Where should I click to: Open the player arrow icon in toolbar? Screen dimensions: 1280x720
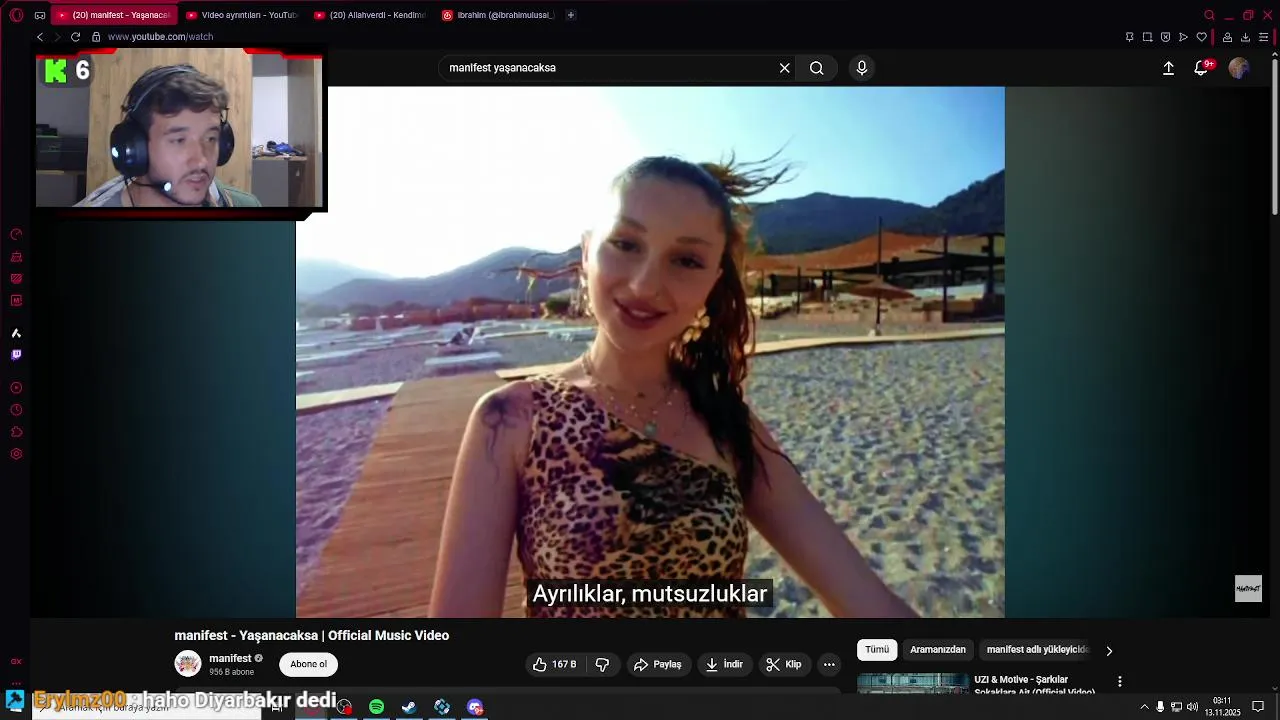[1183, 37]
